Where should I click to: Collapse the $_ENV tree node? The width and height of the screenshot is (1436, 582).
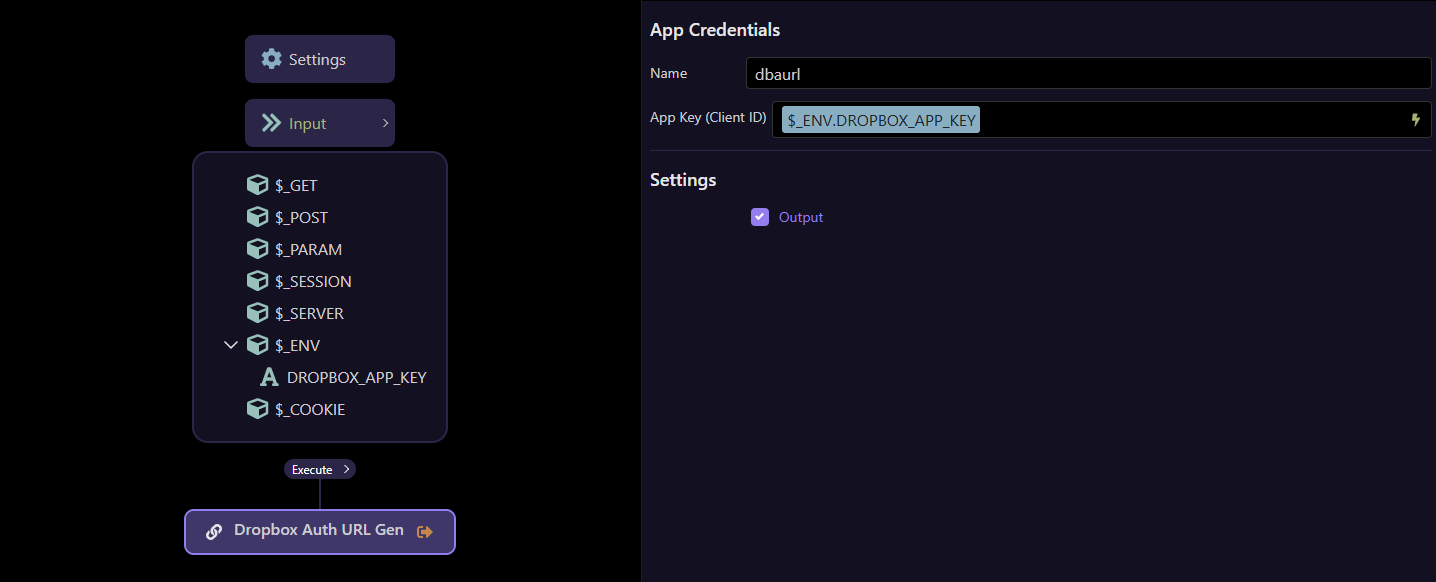tap(231, 345)
